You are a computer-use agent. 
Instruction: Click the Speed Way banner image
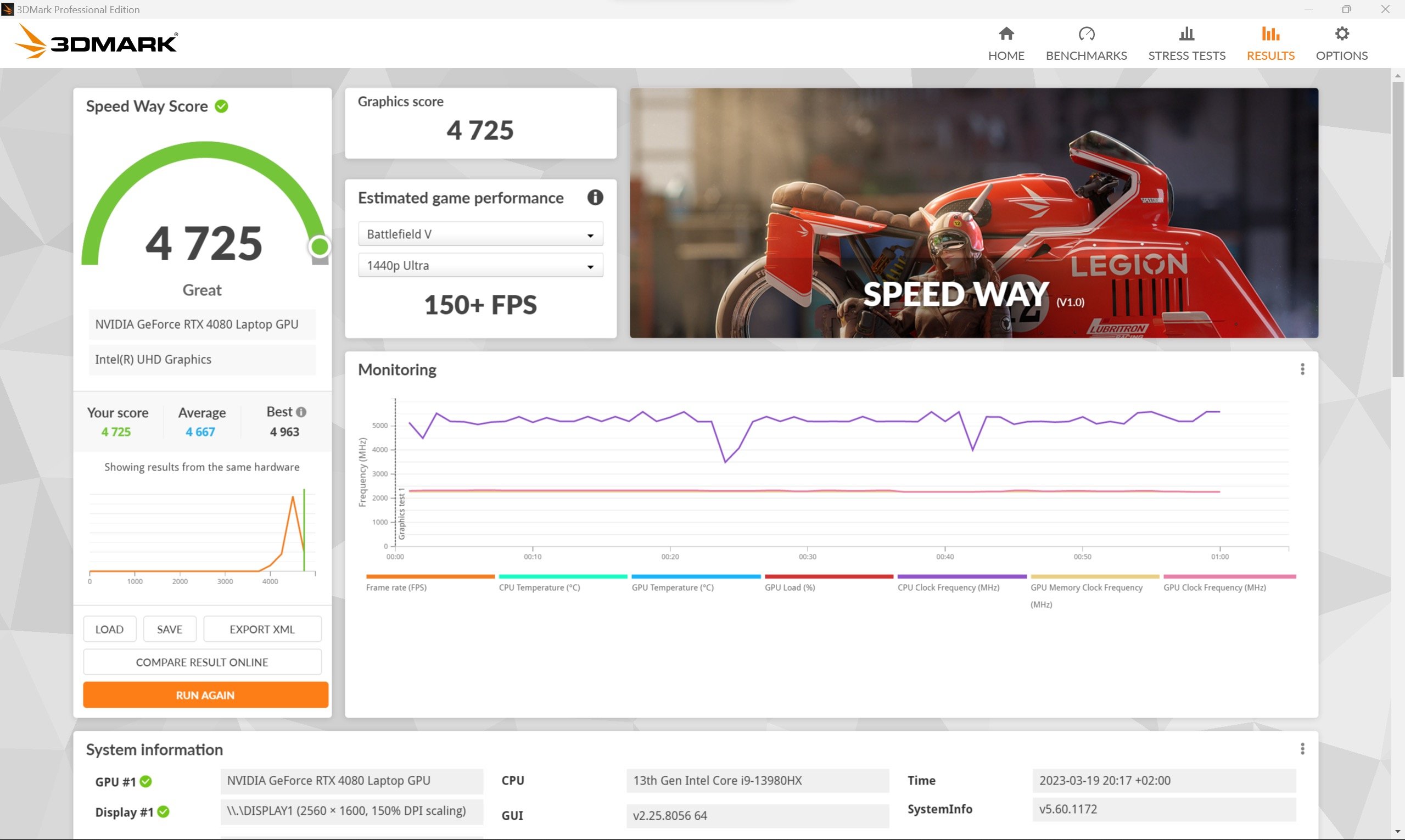point(973,213)
